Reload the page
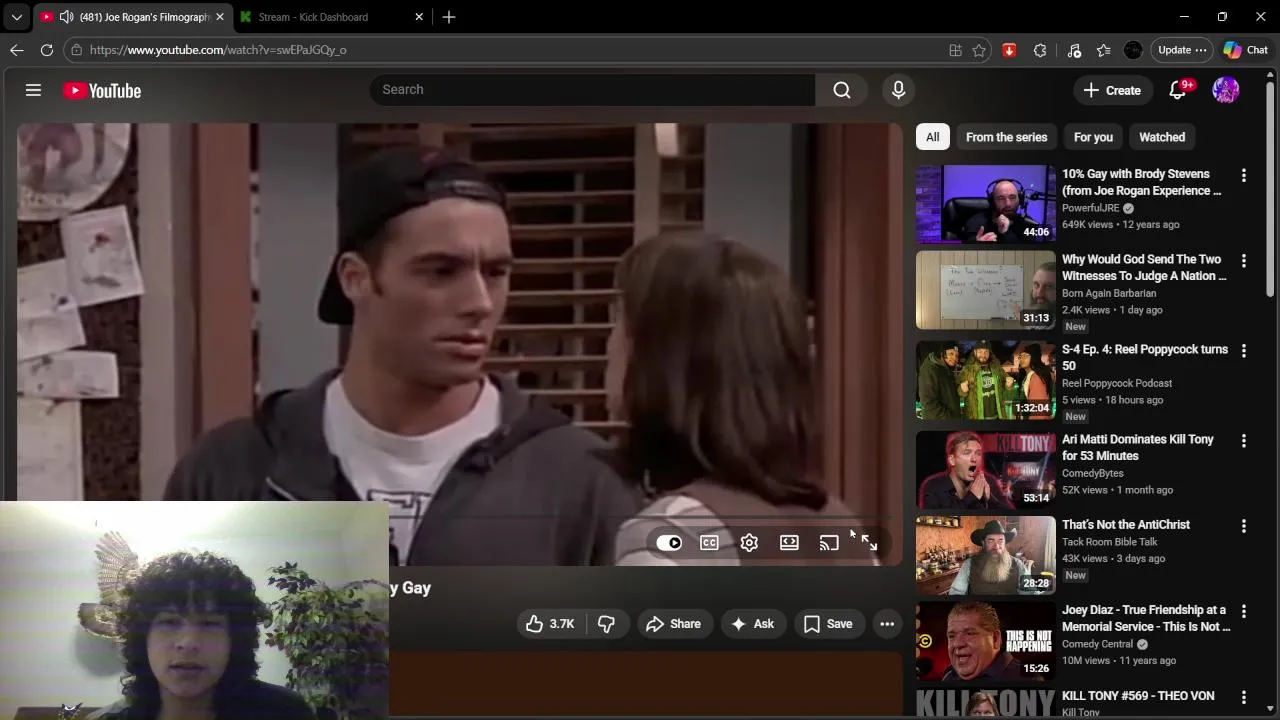The image size is (1280, 720). [x=47, y=50]
